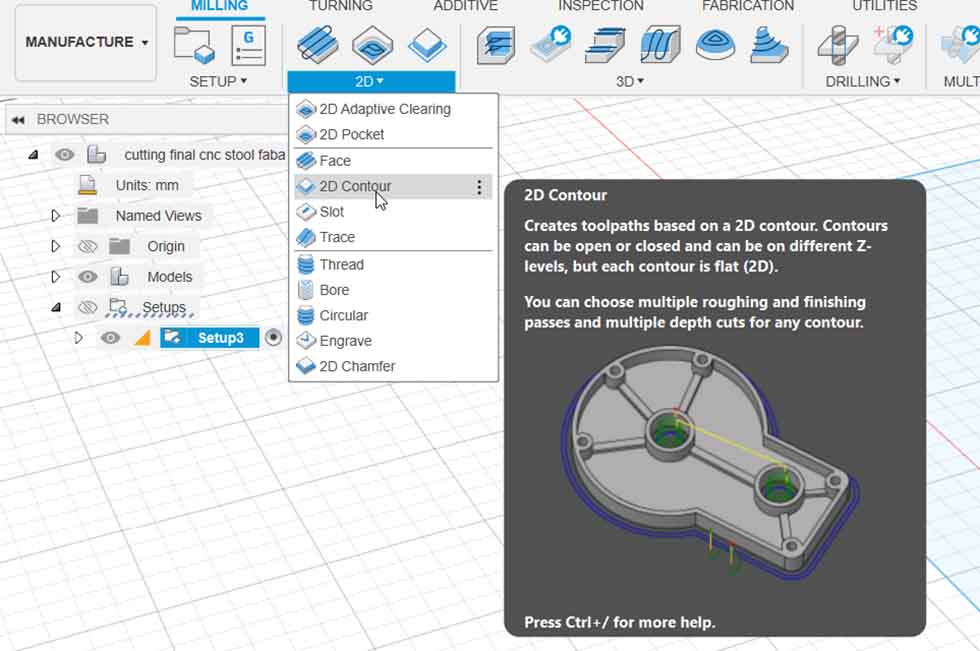Expand the Models node
Image resolution: width=980 pixels, height=651 pixels.
tap(56, 277)
